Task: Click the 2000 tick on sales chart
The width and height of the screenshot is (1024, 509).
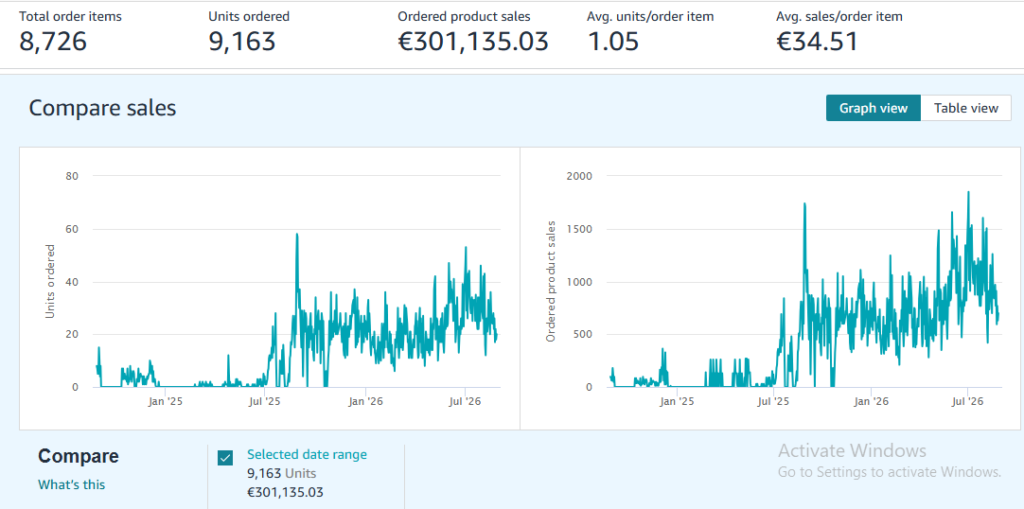Action: click(x=580, y=176)
